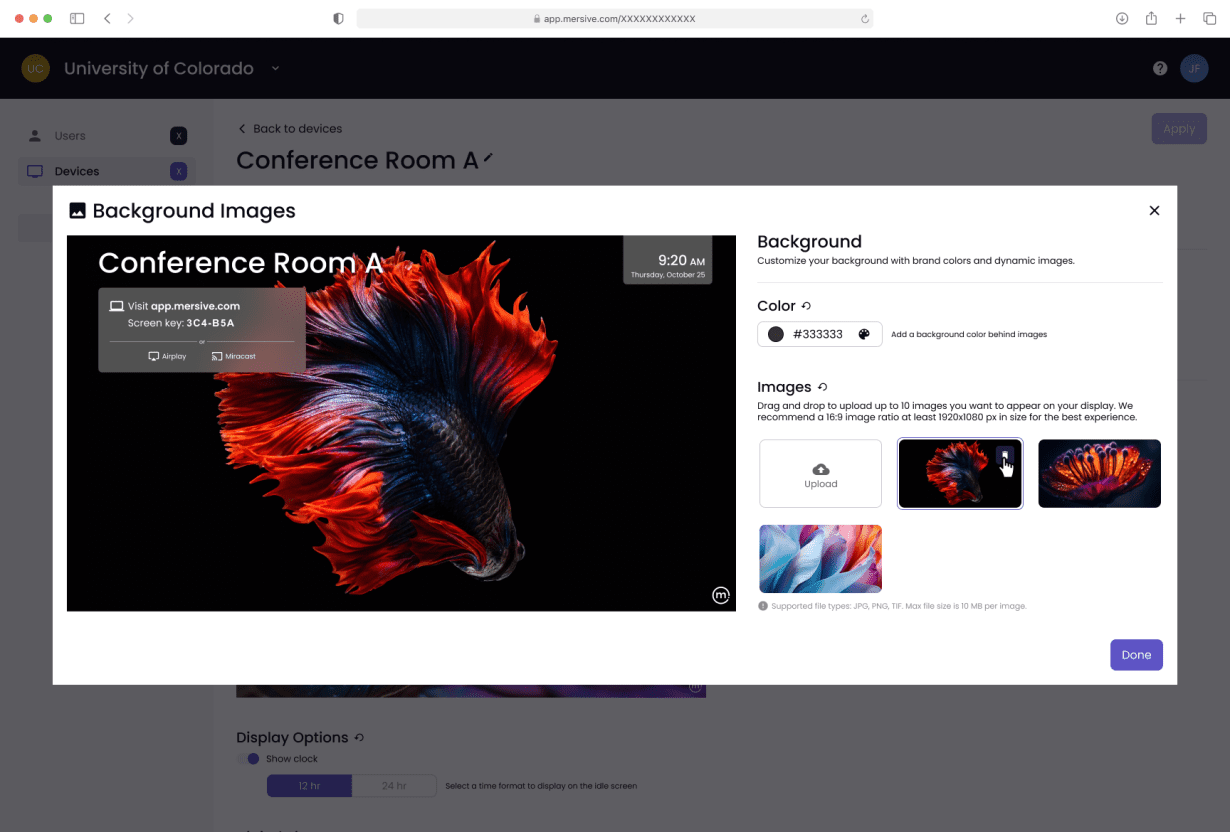Delete the betta fish image
1230x832 pixels.
coord(1005,455)
